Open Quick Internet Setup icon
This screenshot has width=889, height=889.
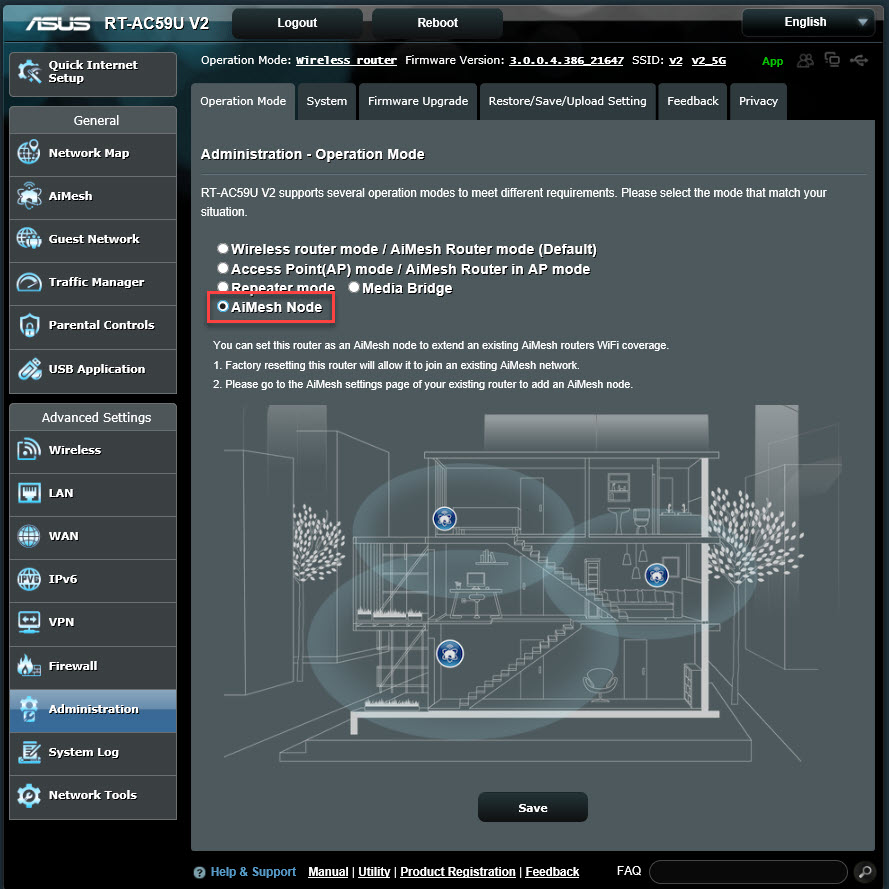(29, 71)
